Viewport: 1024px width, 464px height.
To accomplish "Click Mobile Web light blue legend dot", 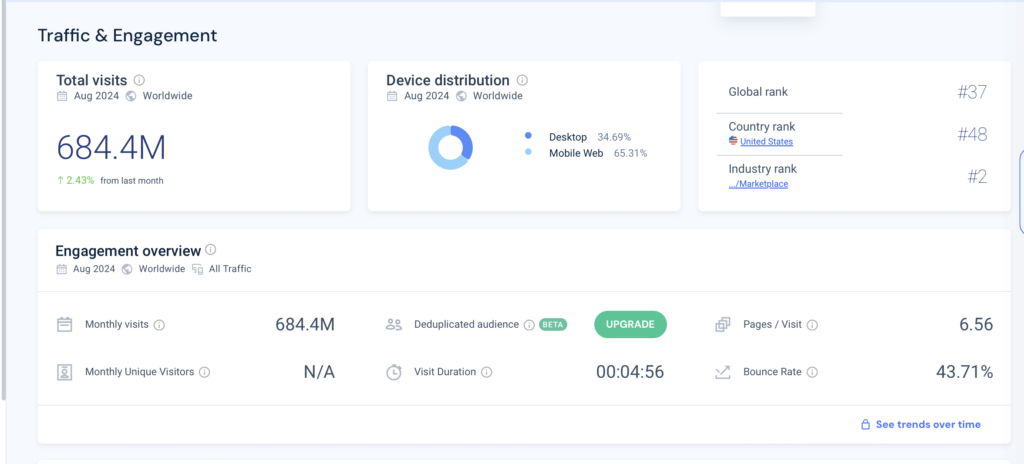I will pyautogui.click(x=528, y=152).
